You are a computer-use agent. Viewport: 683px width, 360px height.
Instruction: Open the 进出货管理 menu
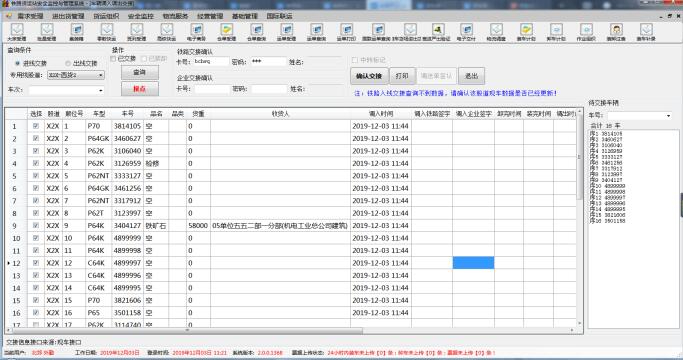tap(68, 16)
